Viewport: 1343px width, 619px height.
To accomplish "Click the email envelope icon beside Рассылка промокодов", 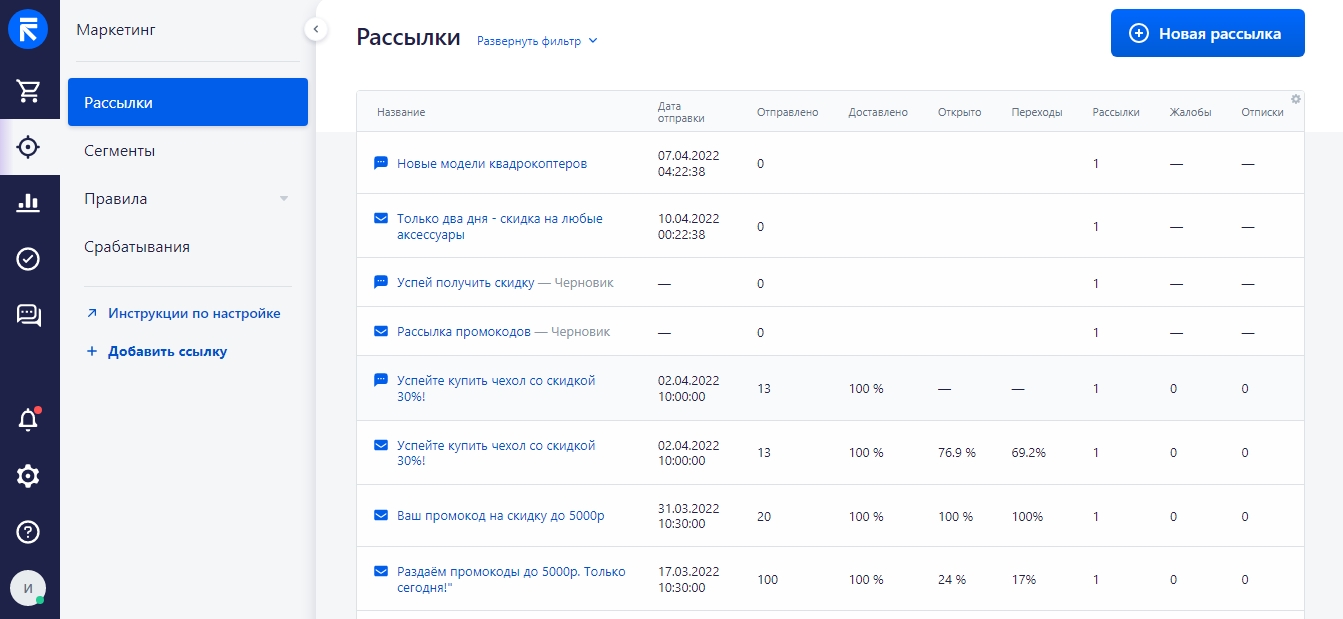I will click(x=380, y=331).
